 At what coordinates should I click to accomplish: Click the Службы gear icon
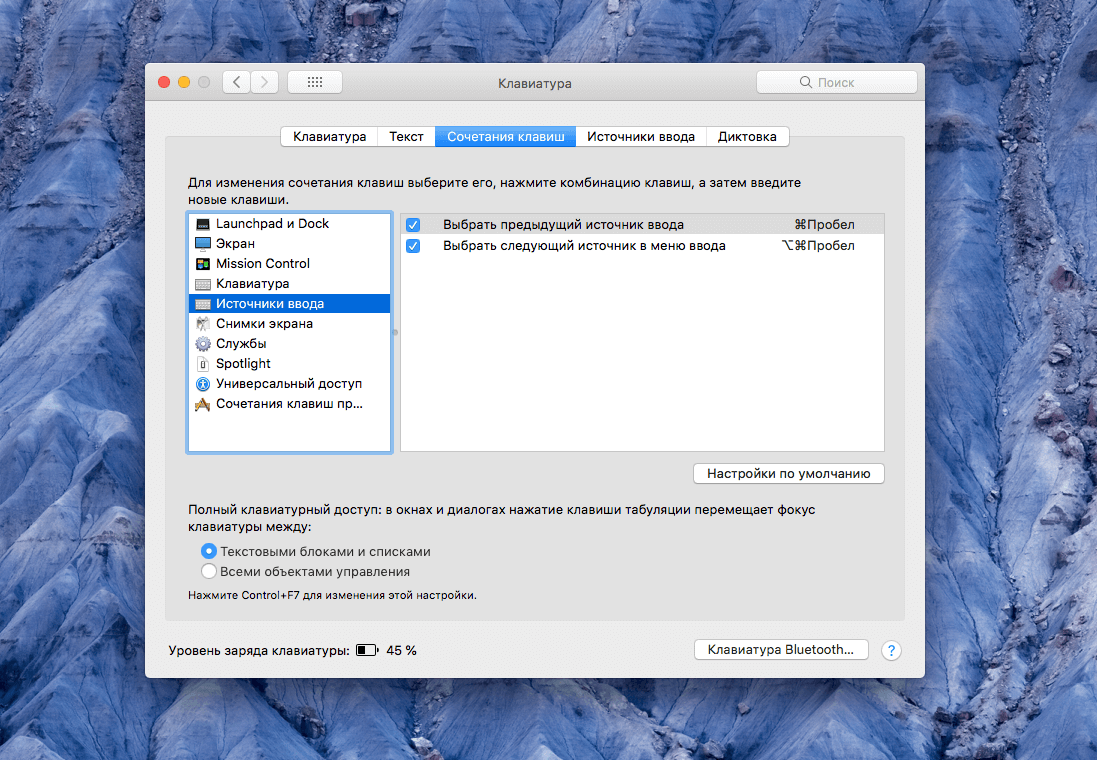[x=203, y=344]
